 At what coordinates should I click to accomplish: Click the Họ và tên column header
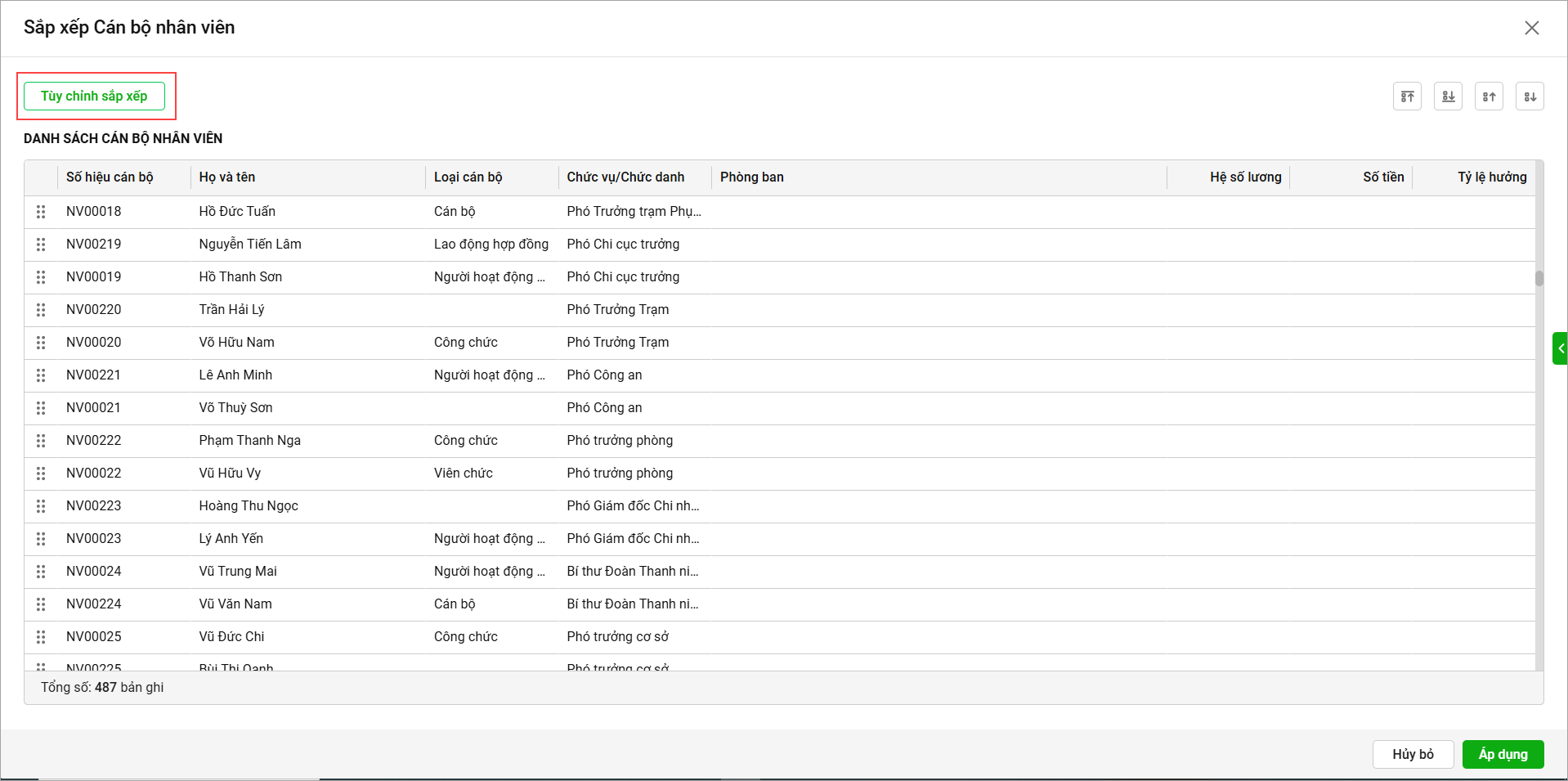point(227,177)
